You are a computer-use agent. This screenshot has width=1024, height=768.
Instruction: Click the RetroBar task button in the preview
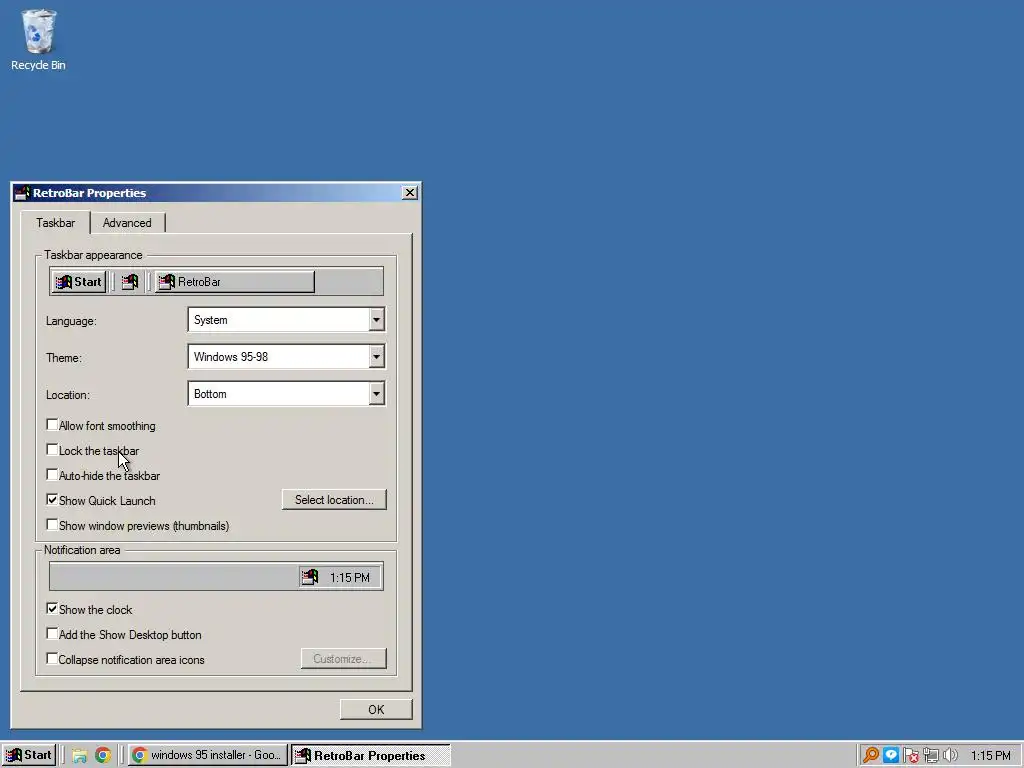point(234,282)
